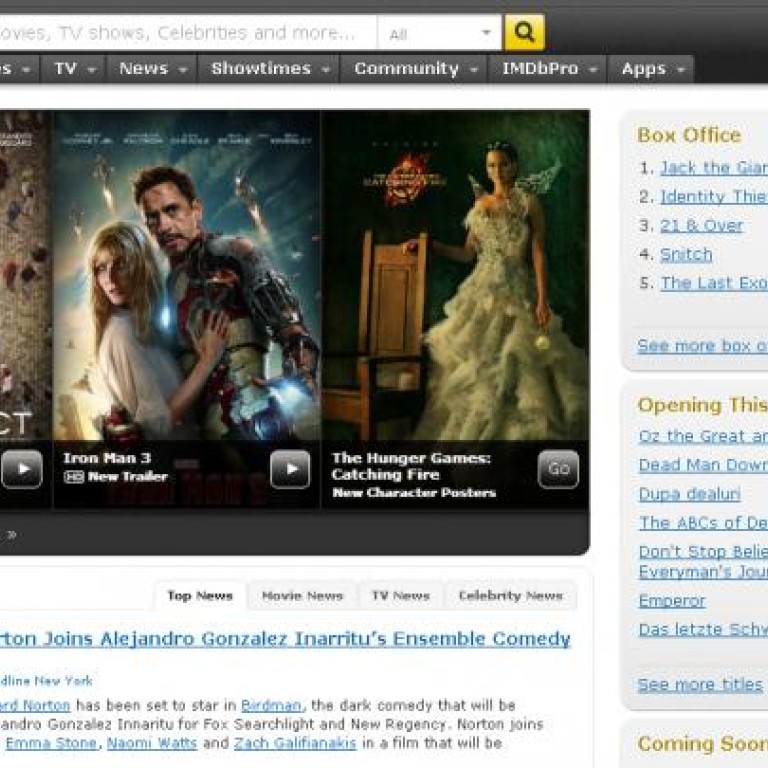Open Dupa dealuri link

[690, 494]
